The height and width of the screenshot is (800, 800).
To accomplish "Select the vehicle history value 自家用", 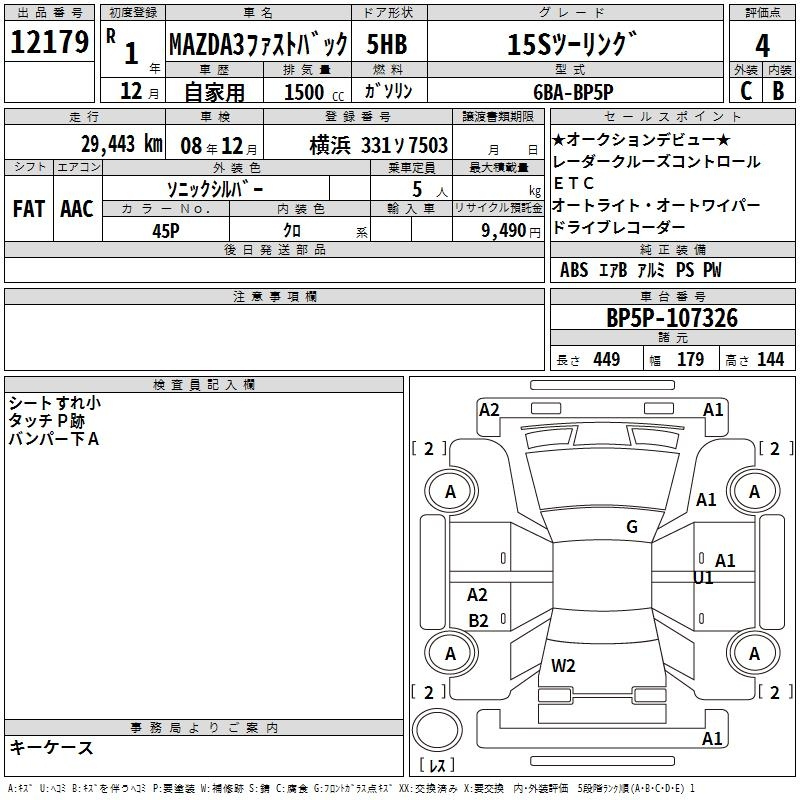I will 214,92.
